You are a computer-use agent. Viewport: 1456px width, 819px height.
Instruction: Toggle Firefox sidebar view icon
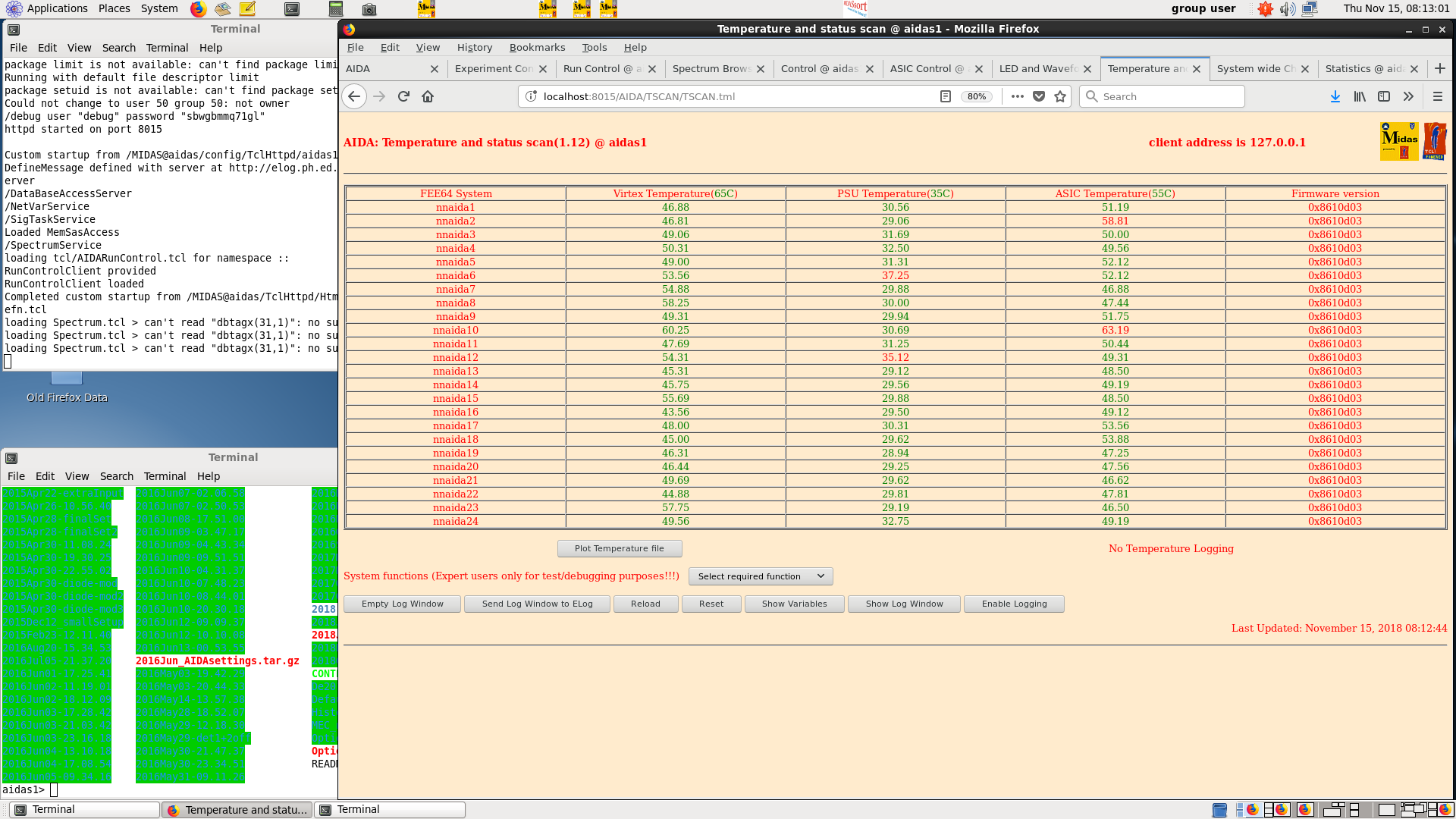pos(1384,96)
